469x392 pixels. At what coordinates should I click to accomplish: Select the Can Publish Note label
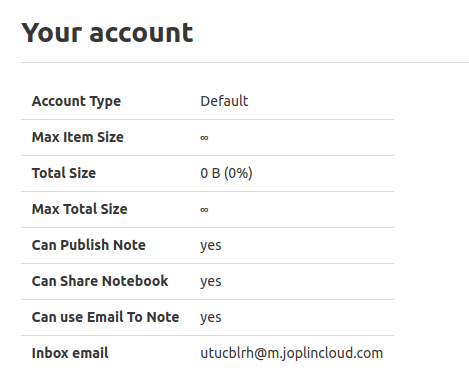pos(89,245)
